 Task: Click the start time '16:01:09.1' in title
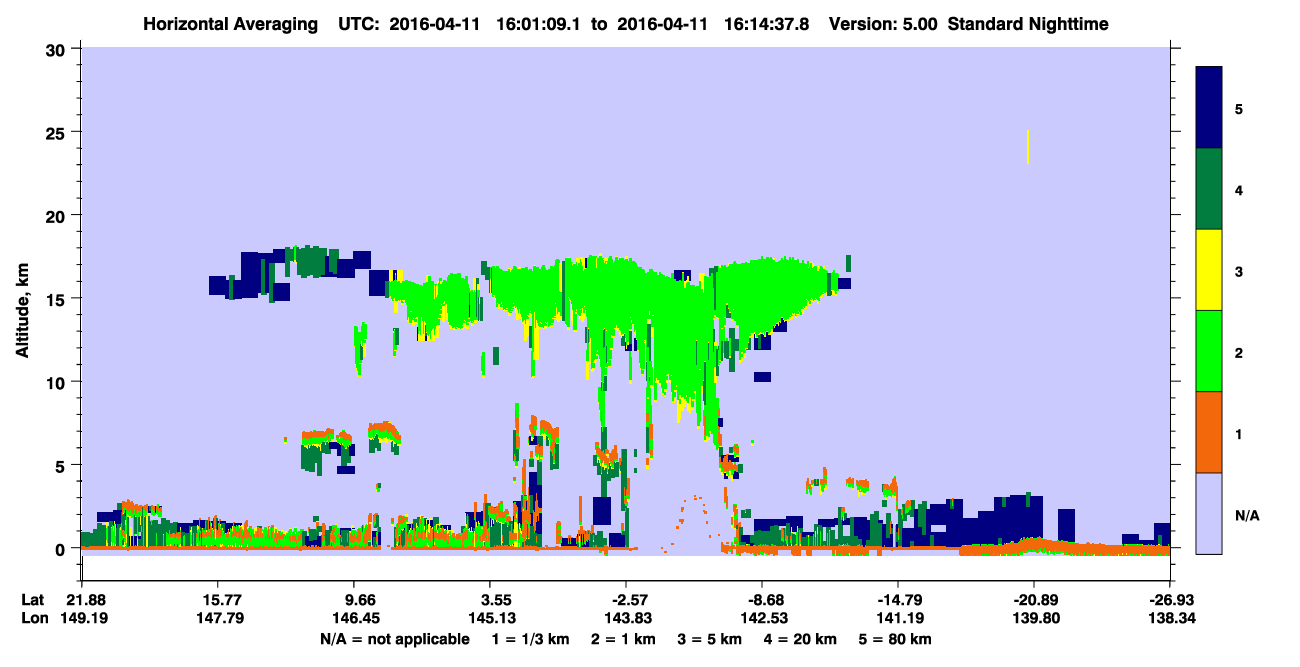click(x=538, y=23)
